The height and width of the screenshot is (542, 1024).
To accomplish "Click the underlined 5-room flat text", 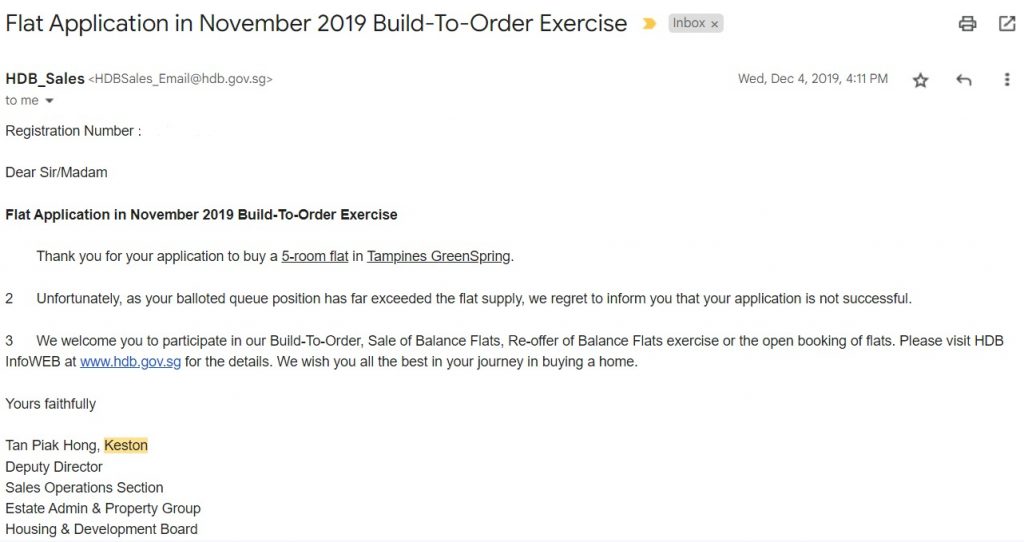I will [x=315, y=257].
